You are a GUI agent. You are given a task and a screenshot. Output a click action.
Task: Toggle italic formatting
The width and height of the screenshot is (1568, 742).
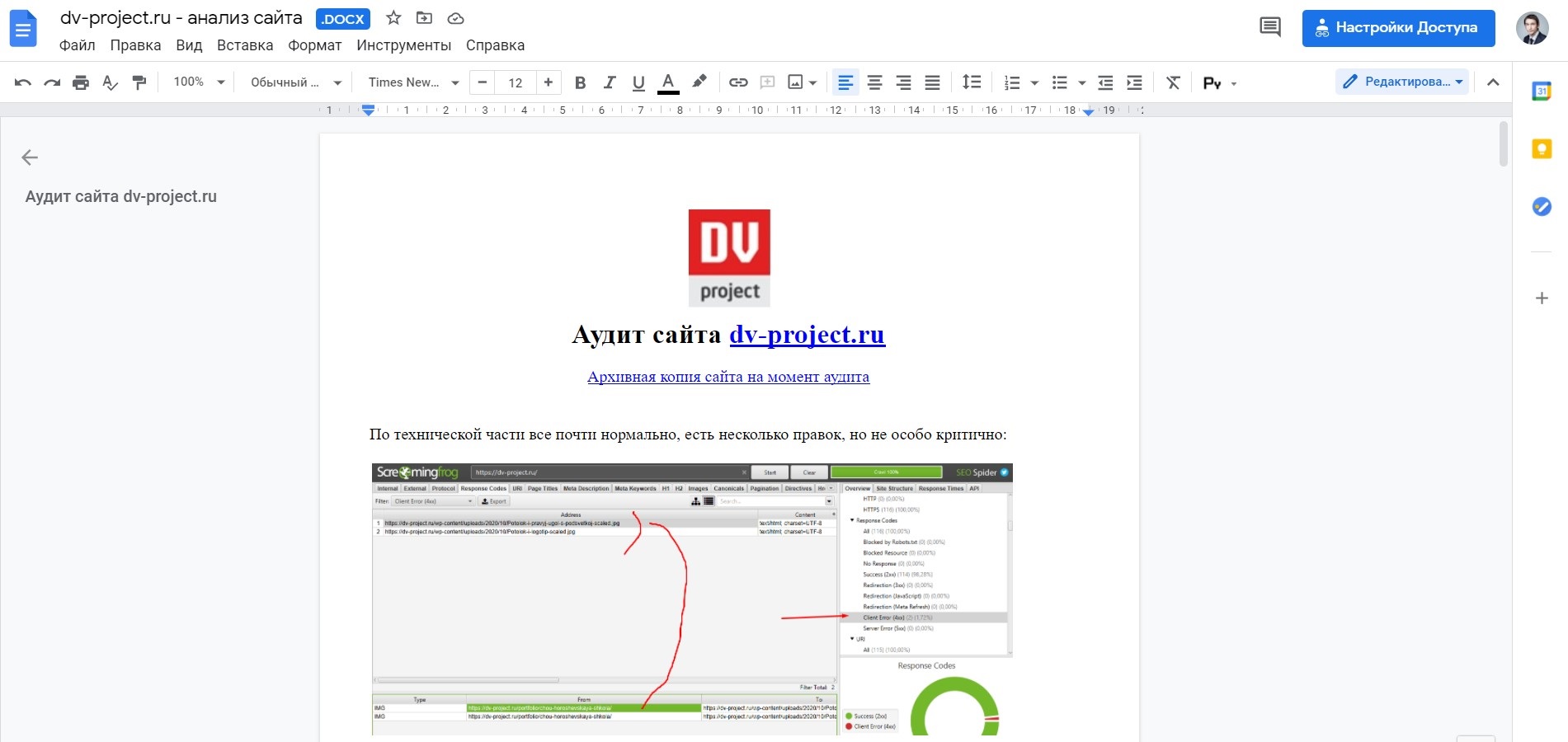(x=609, y=82)
